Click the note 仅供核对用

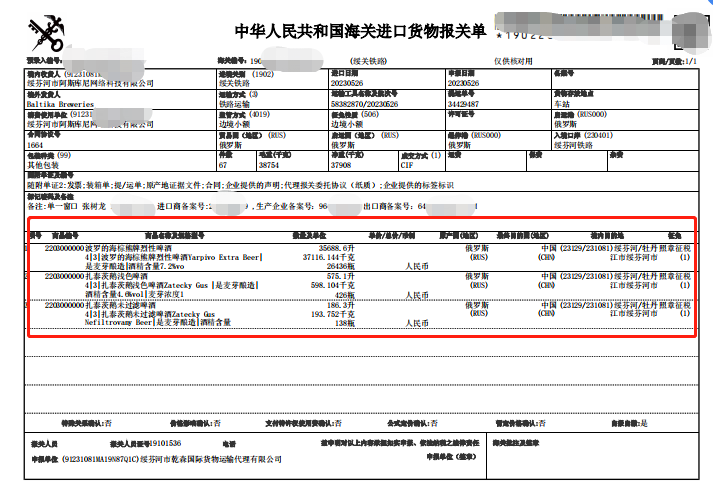click(x=513, y=61)
